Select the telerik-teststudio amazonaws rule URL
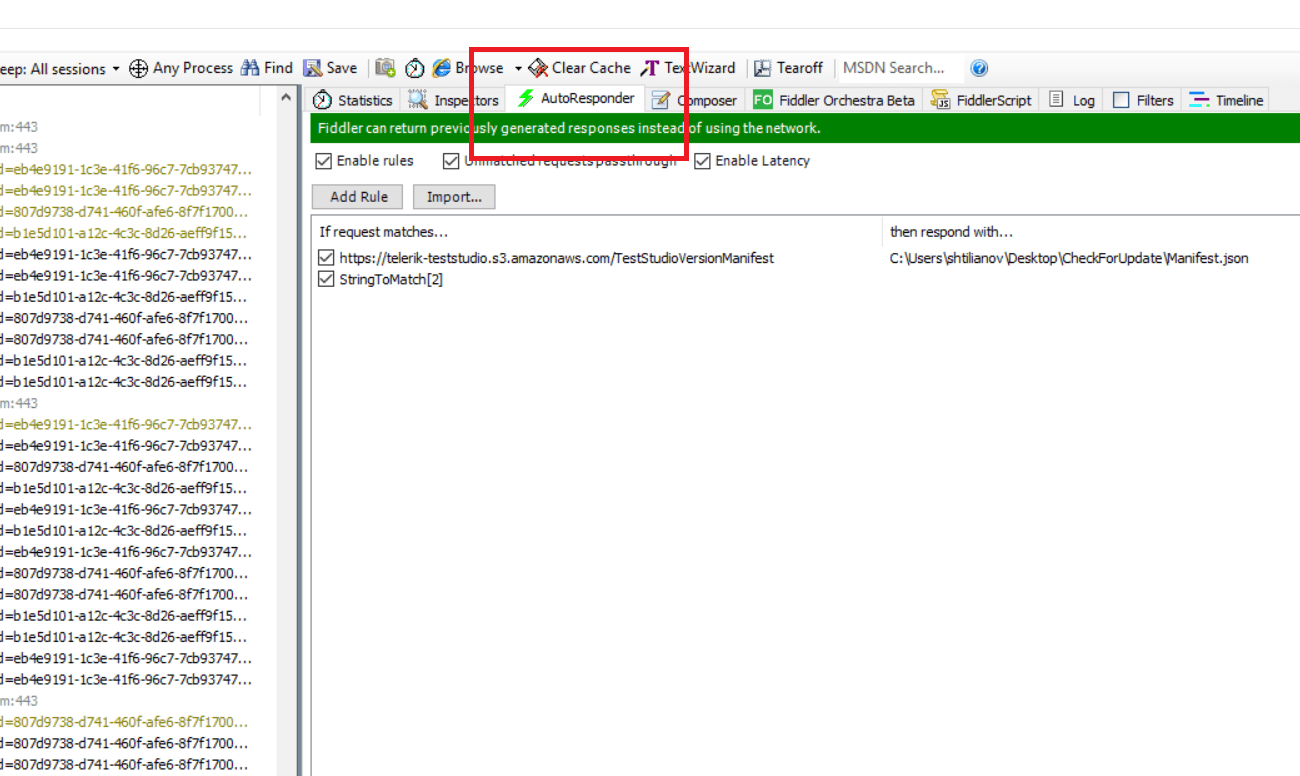 point(556,258)
